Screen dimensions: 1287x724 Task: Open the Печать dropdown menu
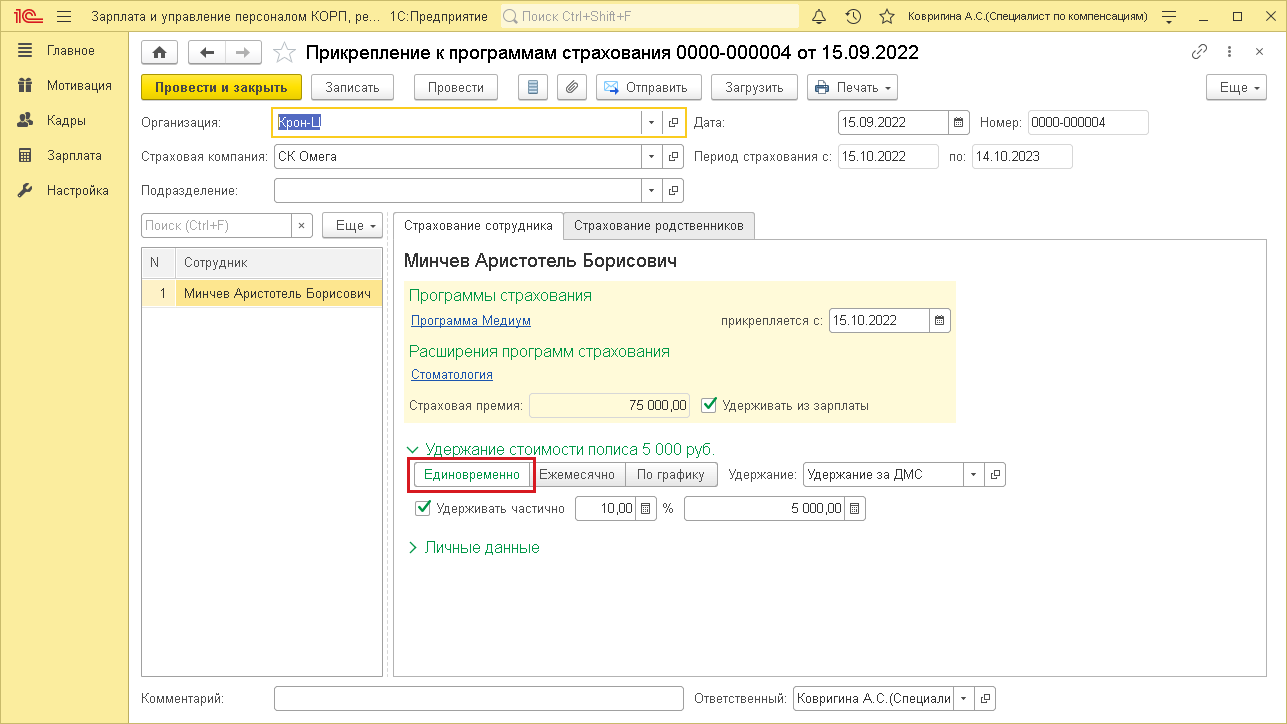pyautogui.click(x=852, y=87)
